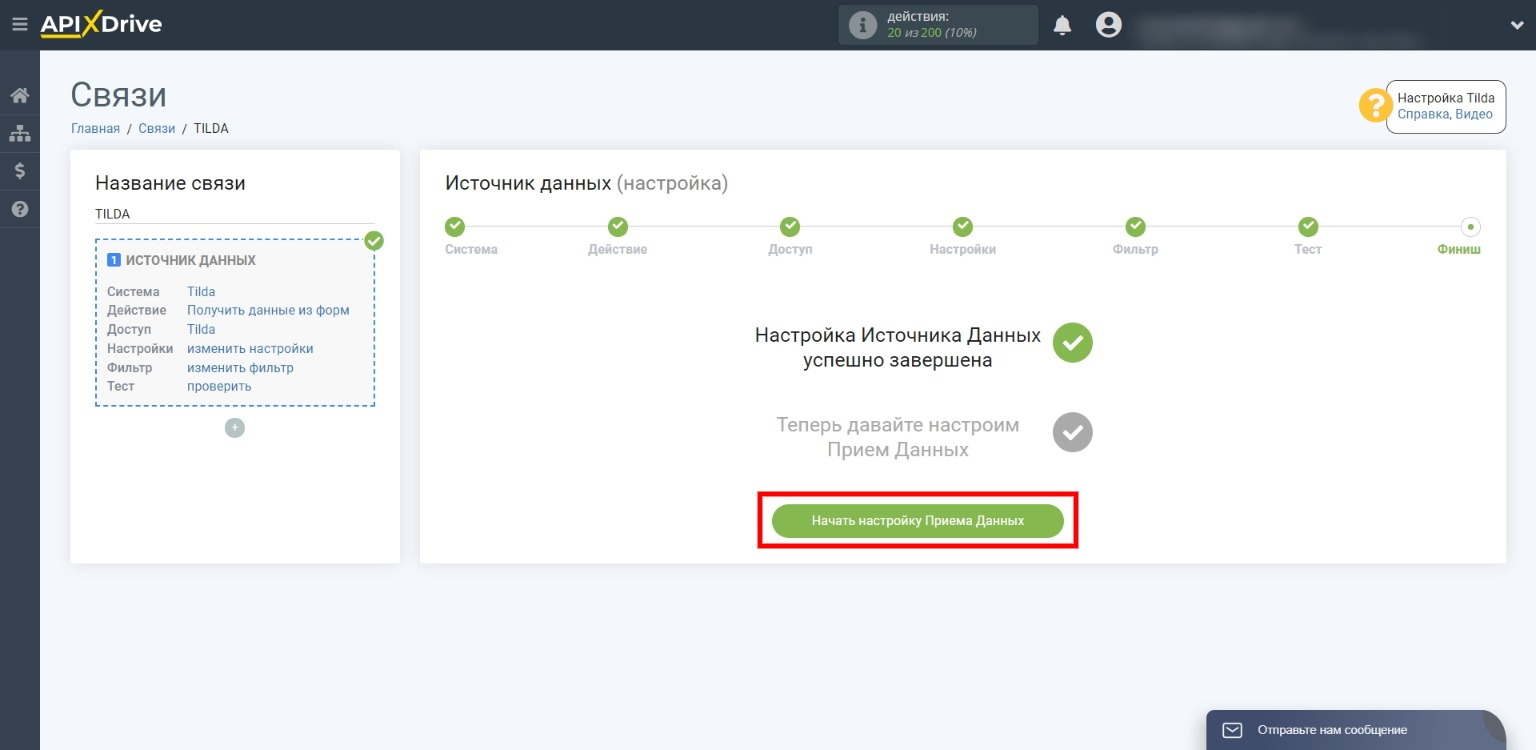Edit the connection name TILDA field

coord(235,214)
